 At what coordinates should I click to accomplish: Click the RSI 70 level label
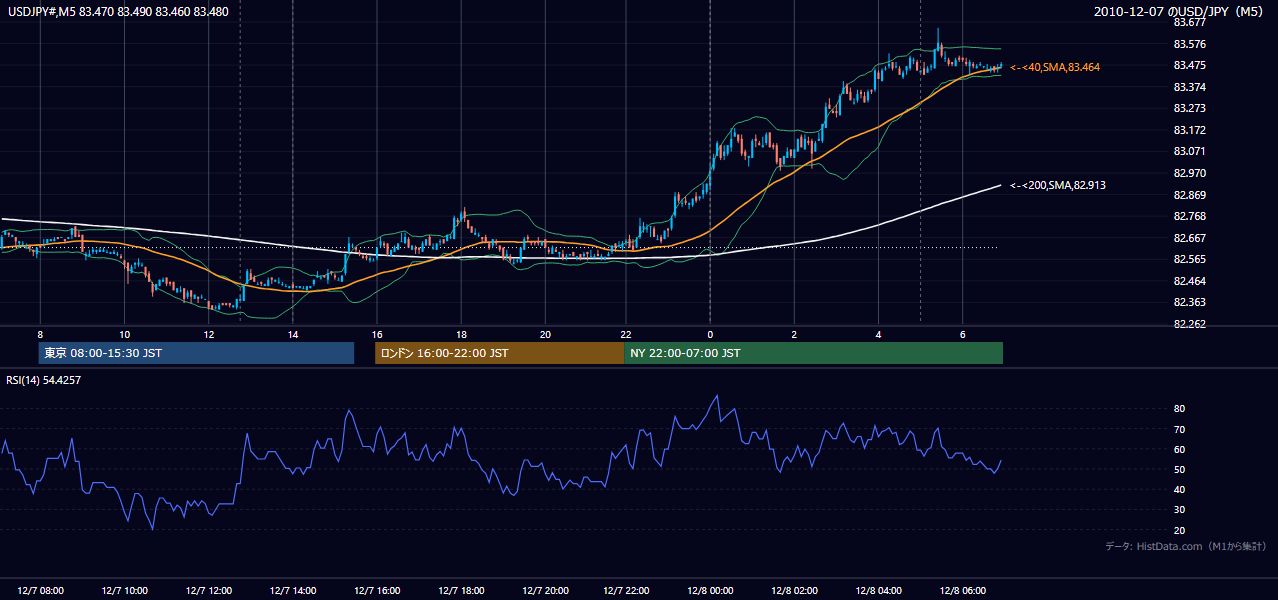click(x=1179, y=429)
